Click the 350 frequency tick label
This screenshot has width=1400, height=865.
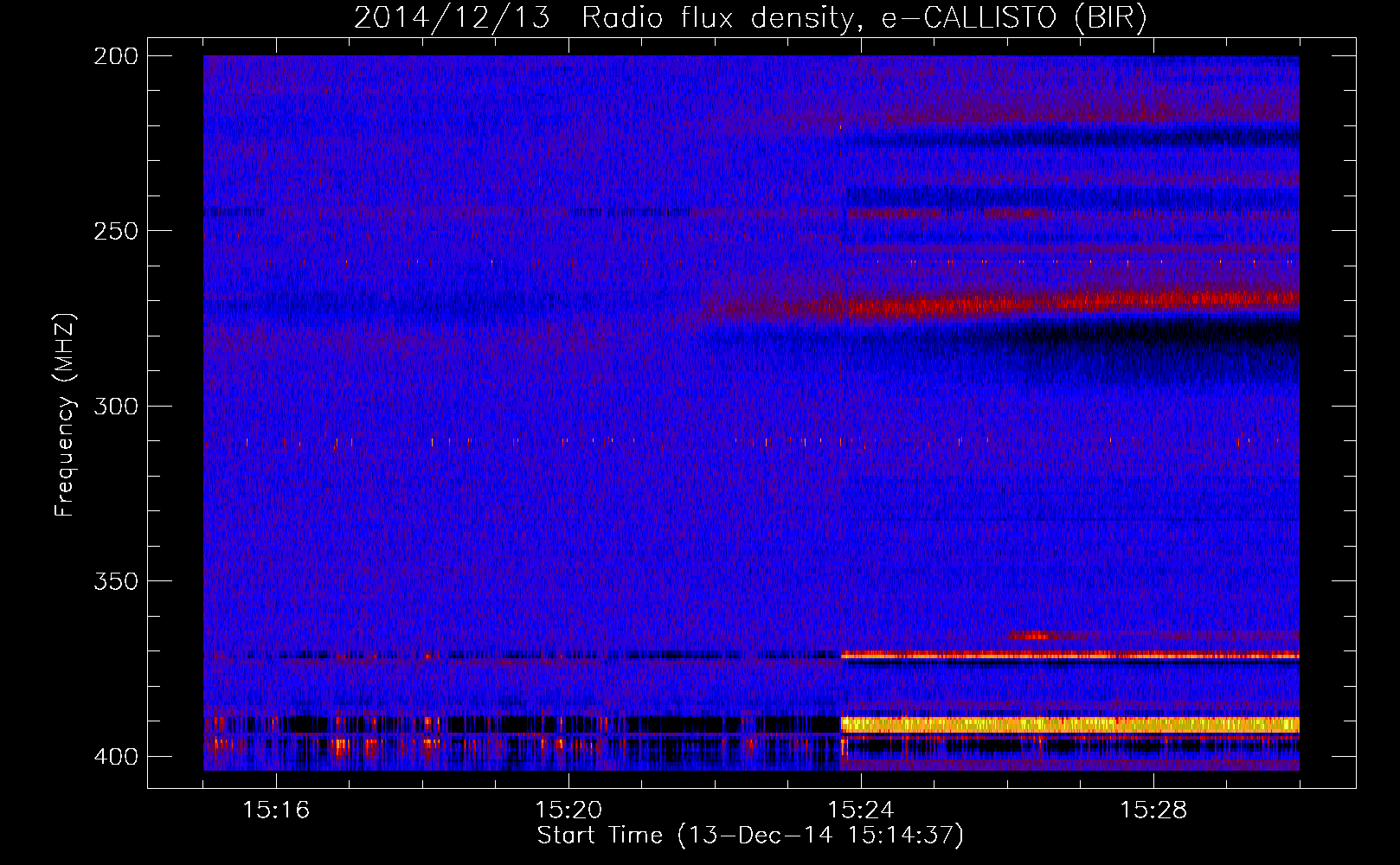coord(115,580)
